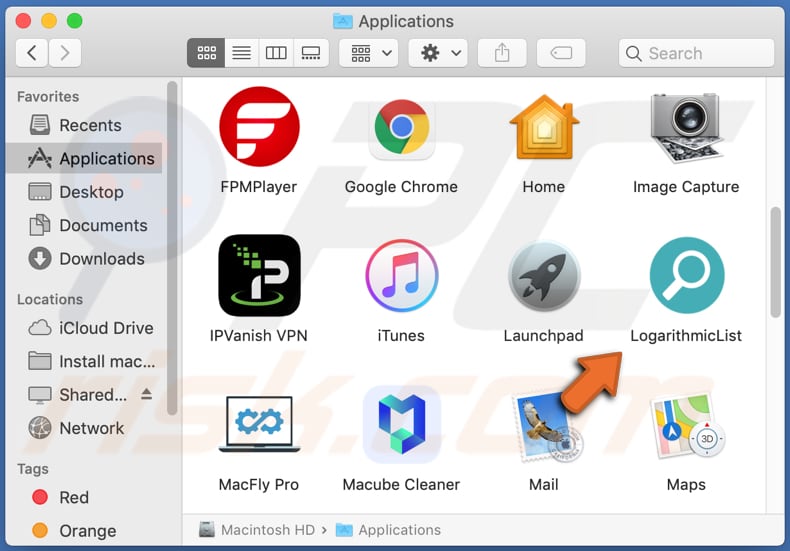Select Applications in the sidebar
Screen dimensions: 790x551
pos(84,158)
